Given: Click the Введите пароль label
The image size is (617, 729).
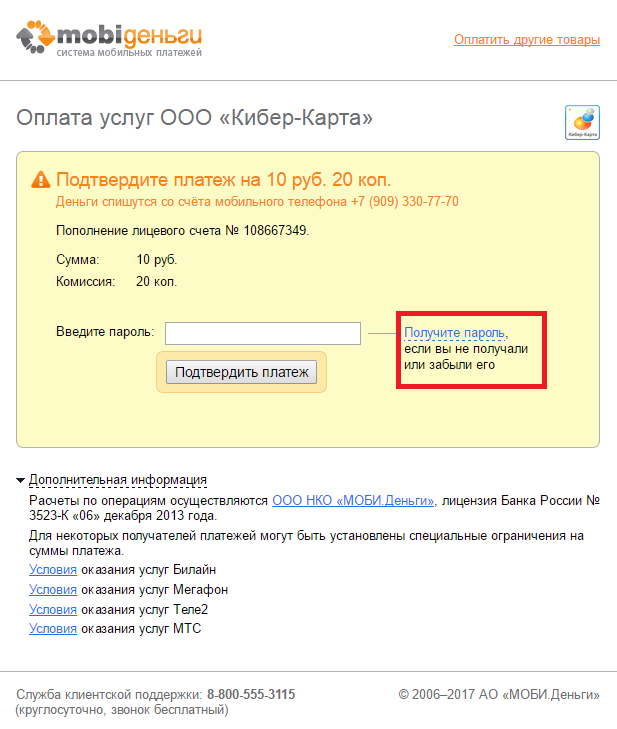Looking at the screenshot, I should click(x=105, y=332).
